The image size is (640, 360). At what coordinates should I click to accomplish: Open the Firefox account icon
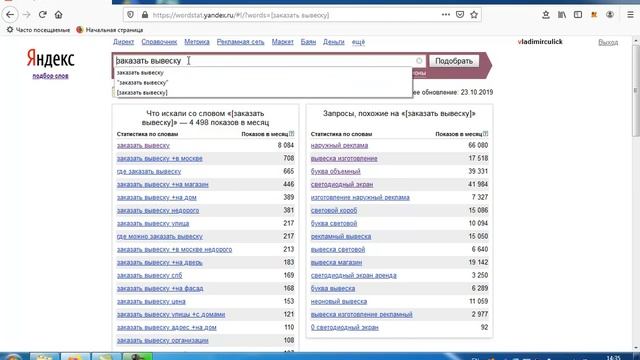[610, 15]
